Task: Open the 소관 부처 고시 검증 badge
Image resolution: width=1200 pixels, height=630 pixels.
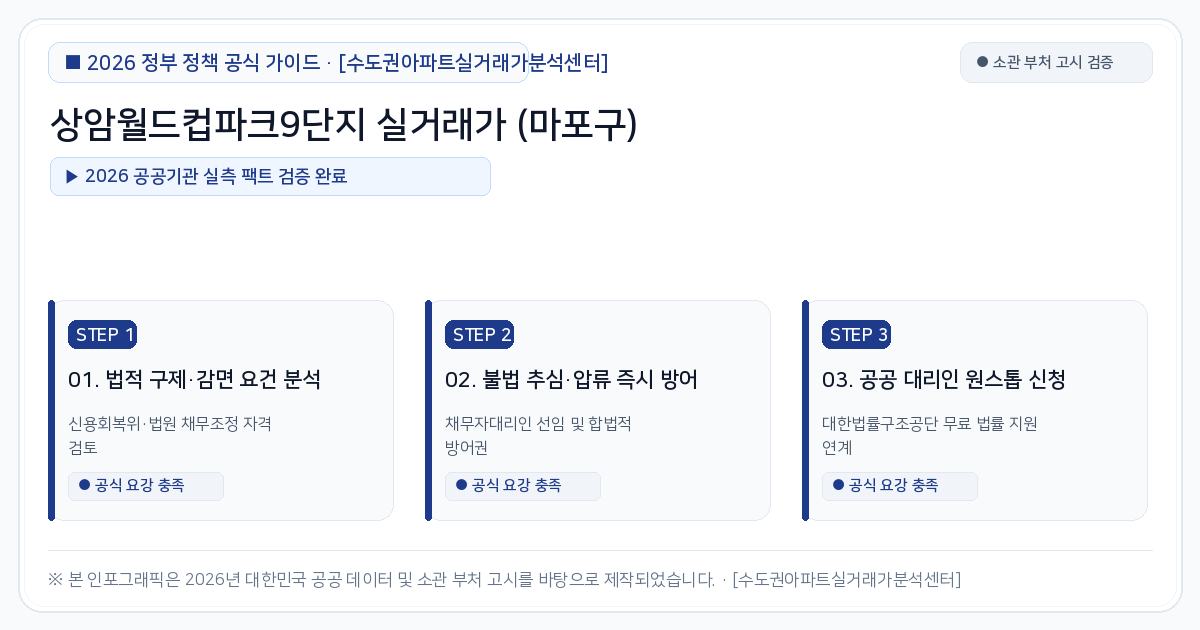Action: coord(1056,62)
